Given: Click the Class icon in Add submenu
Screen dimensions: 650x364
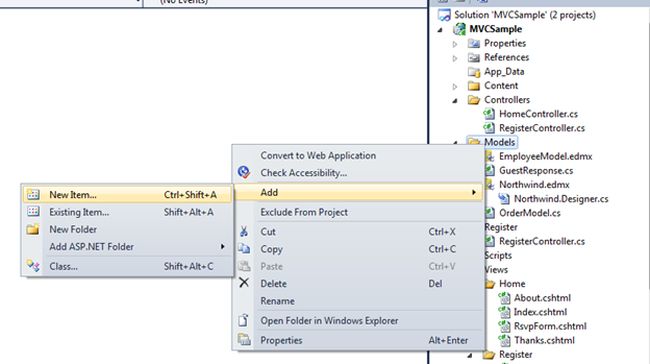Looking at the screenshot, I should point(33,266).
